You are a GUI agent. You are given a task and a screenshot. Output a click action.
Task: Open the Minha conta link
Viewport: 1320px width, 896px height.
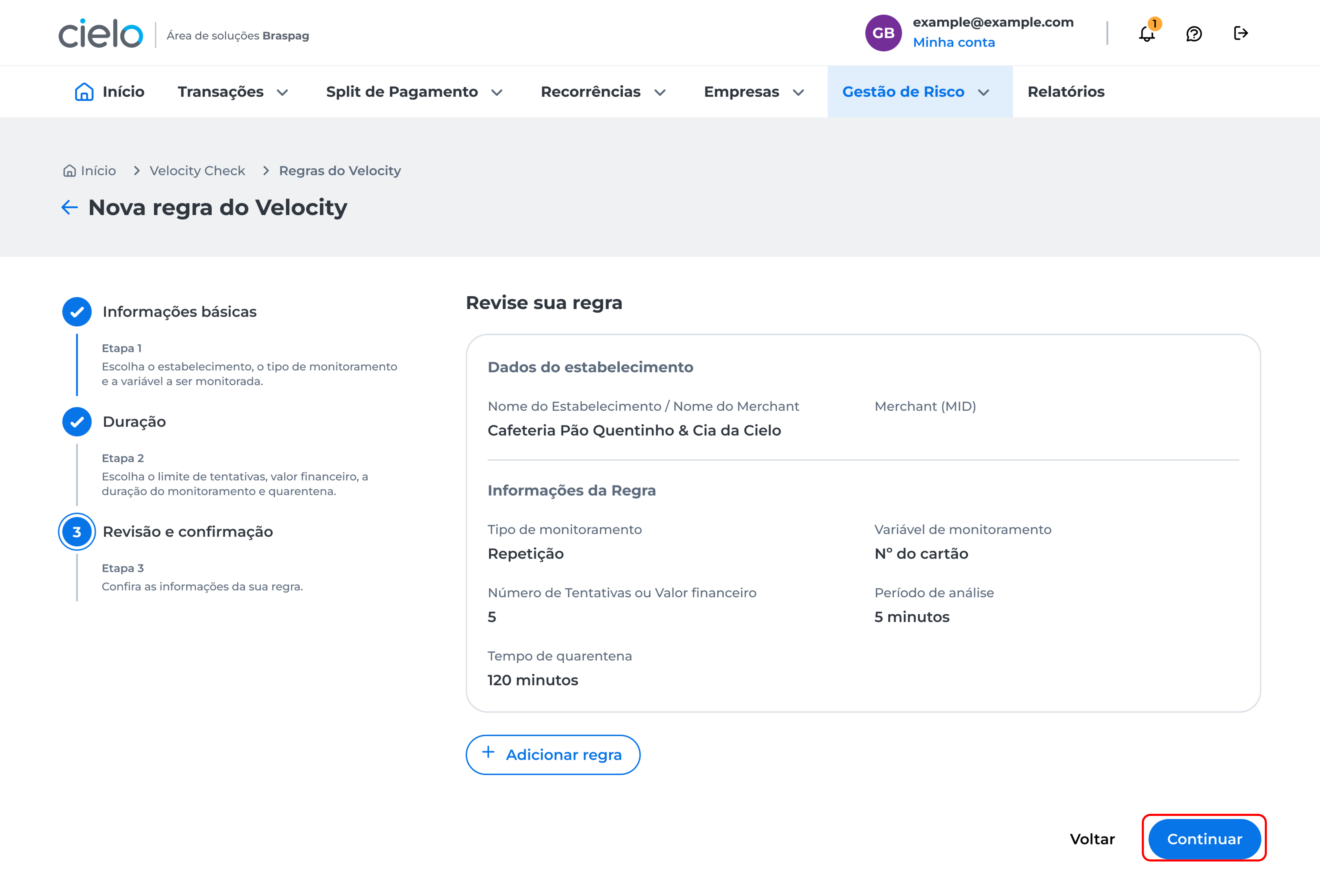pos(954,43)
